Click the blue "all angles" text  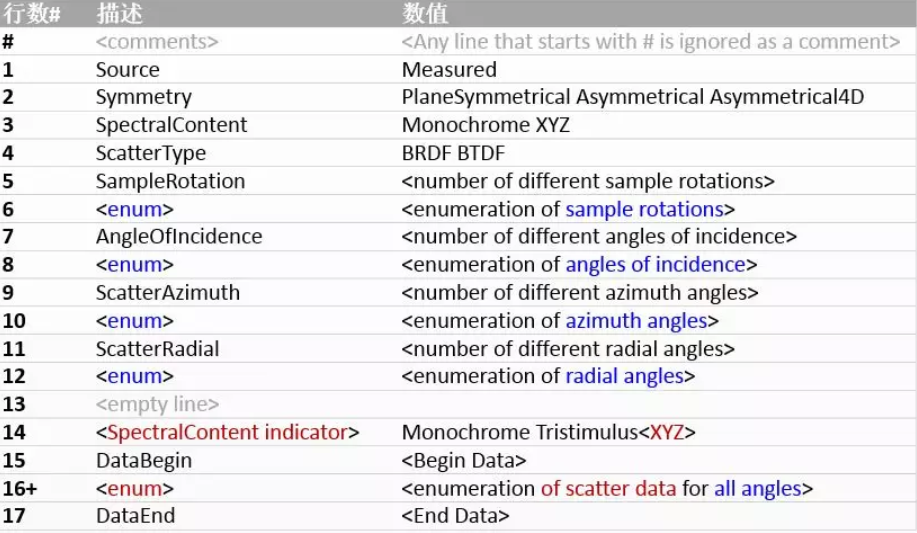[757, 488]
